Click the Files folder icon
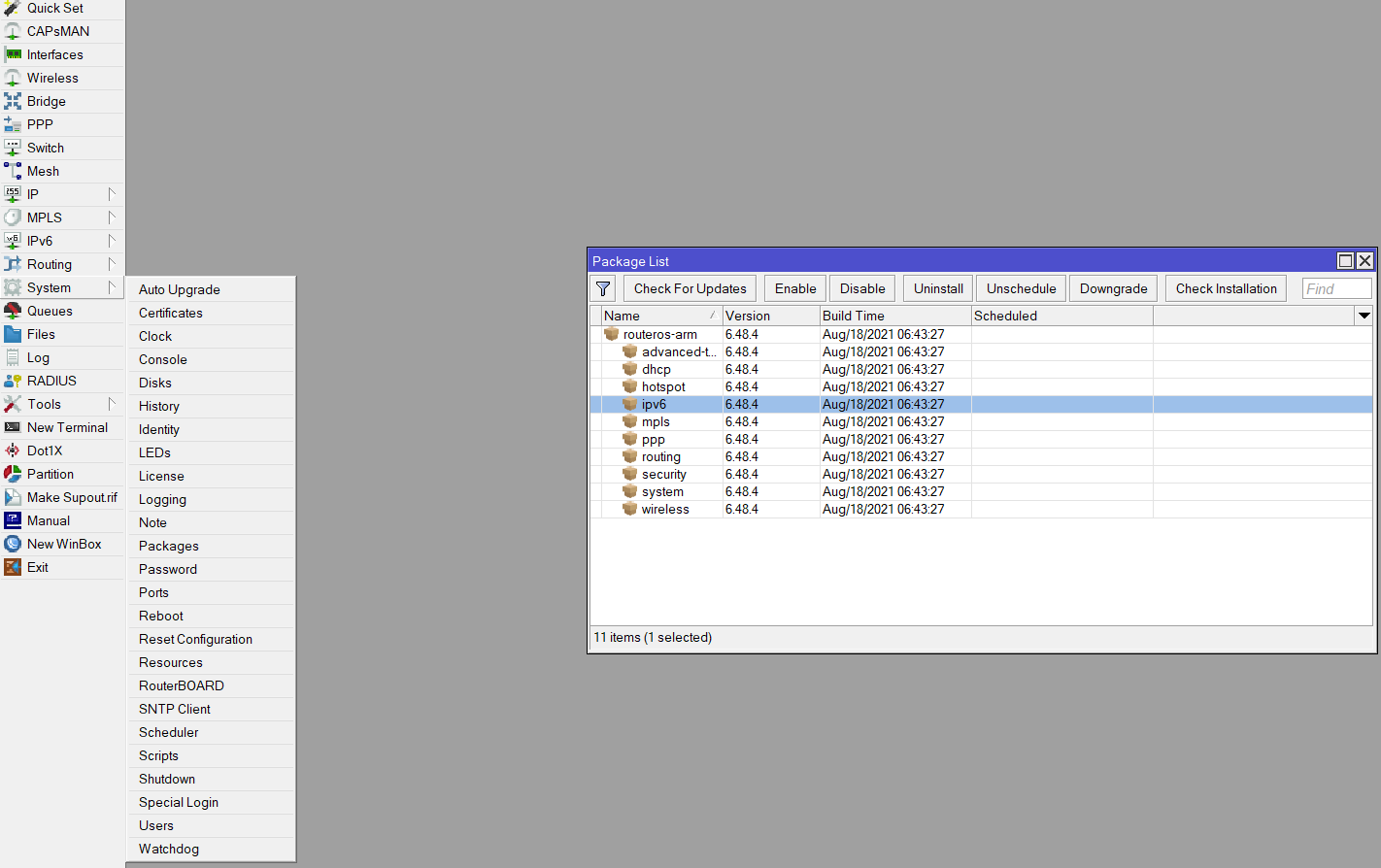 tap(13, 334)
